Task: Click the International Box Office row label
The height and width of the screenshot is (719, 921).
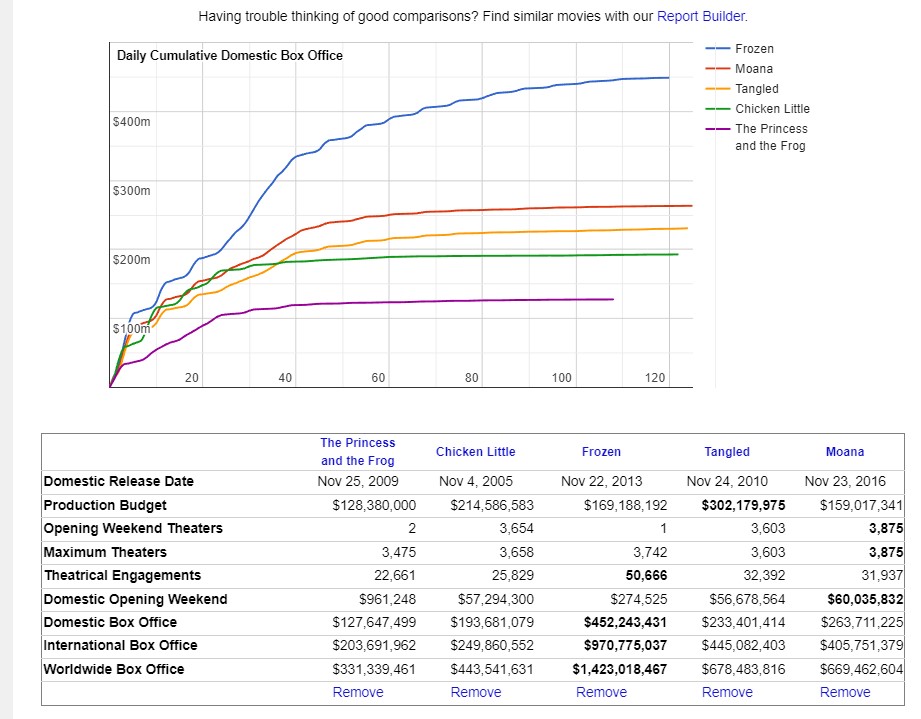Action: tap(120, 645)
